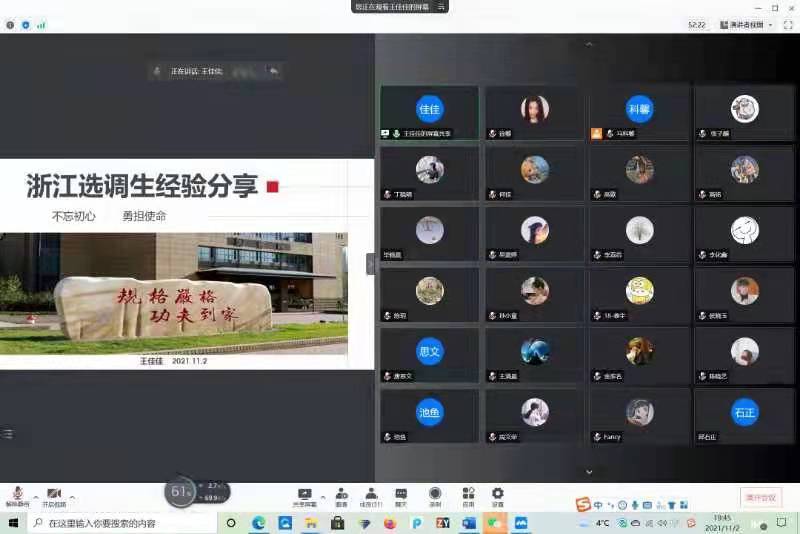
Task: Click the red leave meeting button
Action: point(761,496)
